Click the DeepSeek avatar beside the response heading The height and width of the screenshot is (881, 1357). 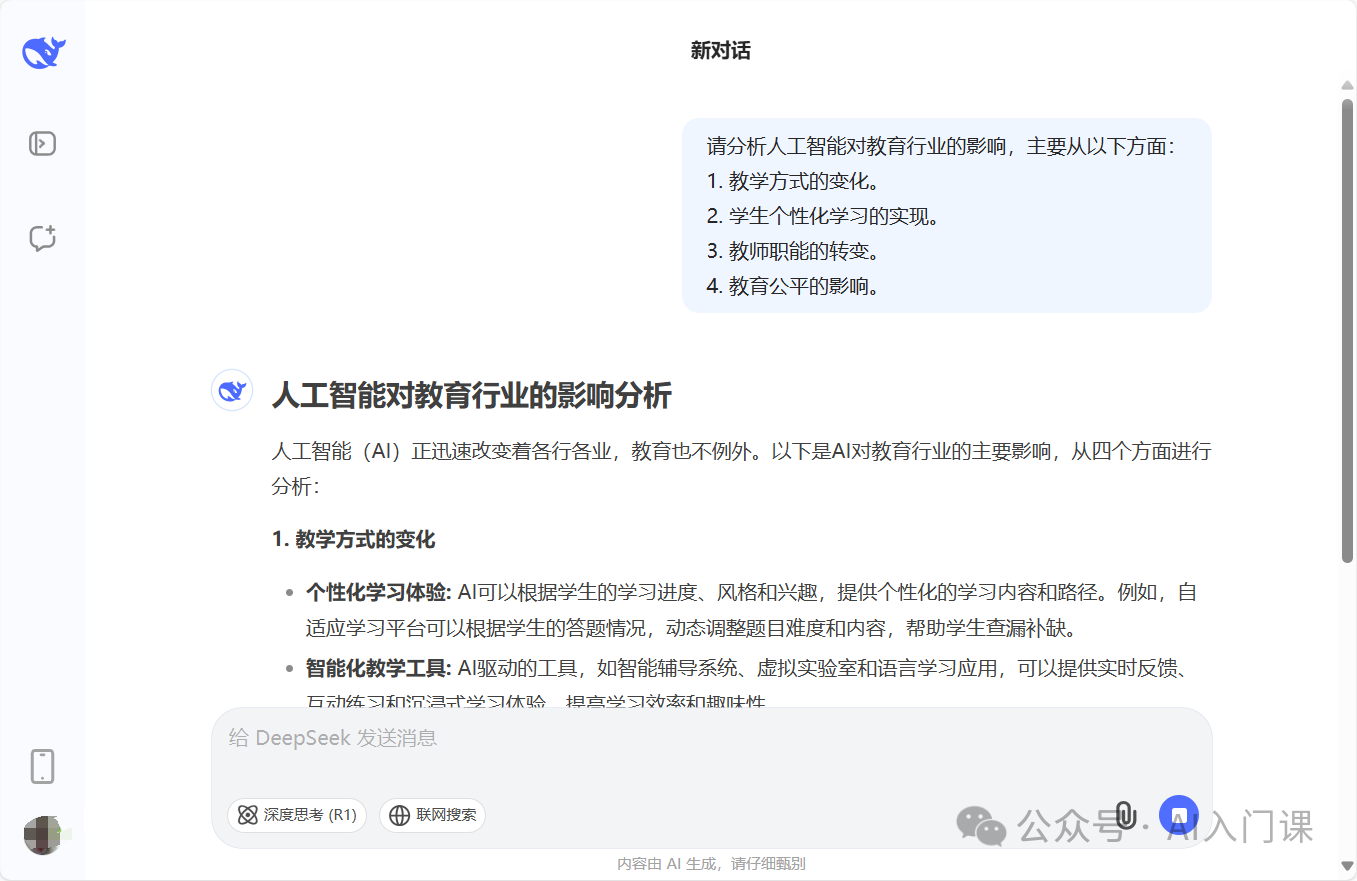click(232, 390)
